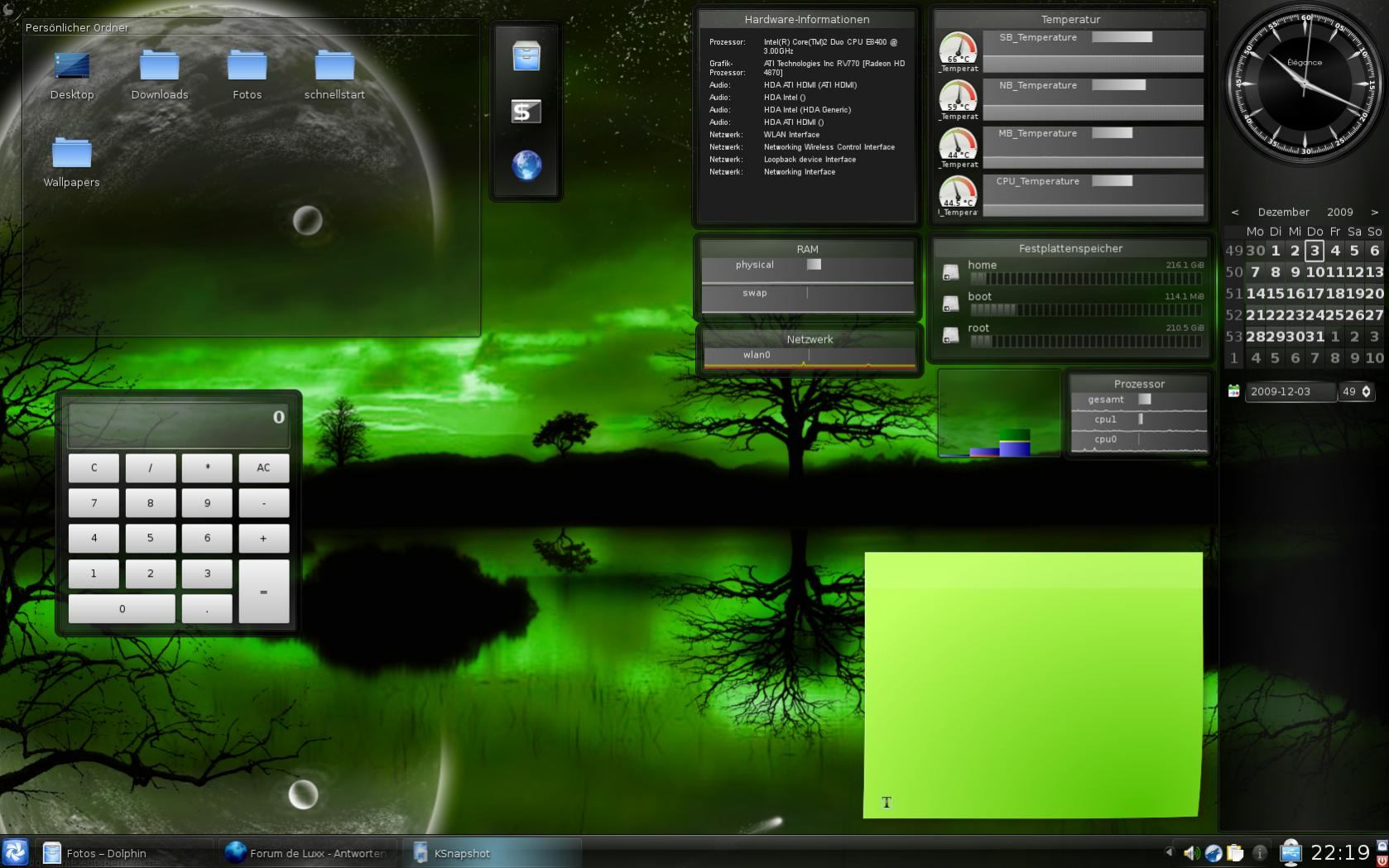The height and width of the screenshot is (868, 1389).
Task: Go to next month in calendar
Action: pyautogui.click(x=1375, y=213)
